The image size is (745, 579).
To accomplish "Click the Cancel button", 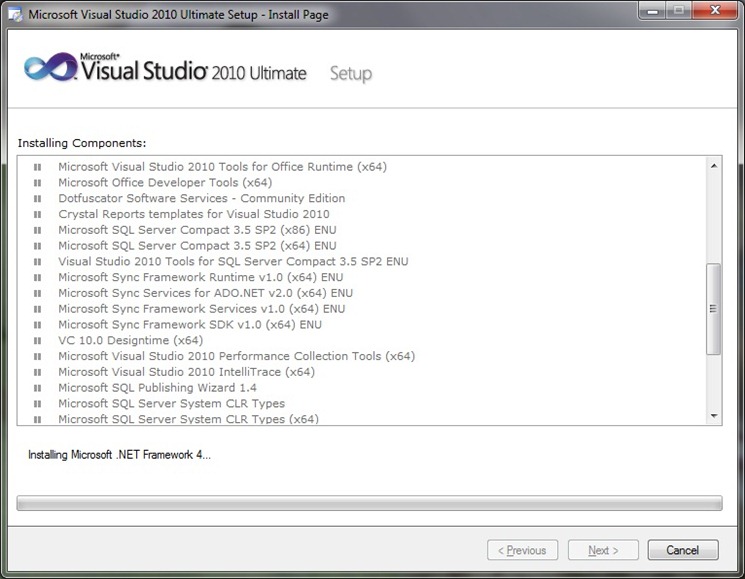I will 683,550.
